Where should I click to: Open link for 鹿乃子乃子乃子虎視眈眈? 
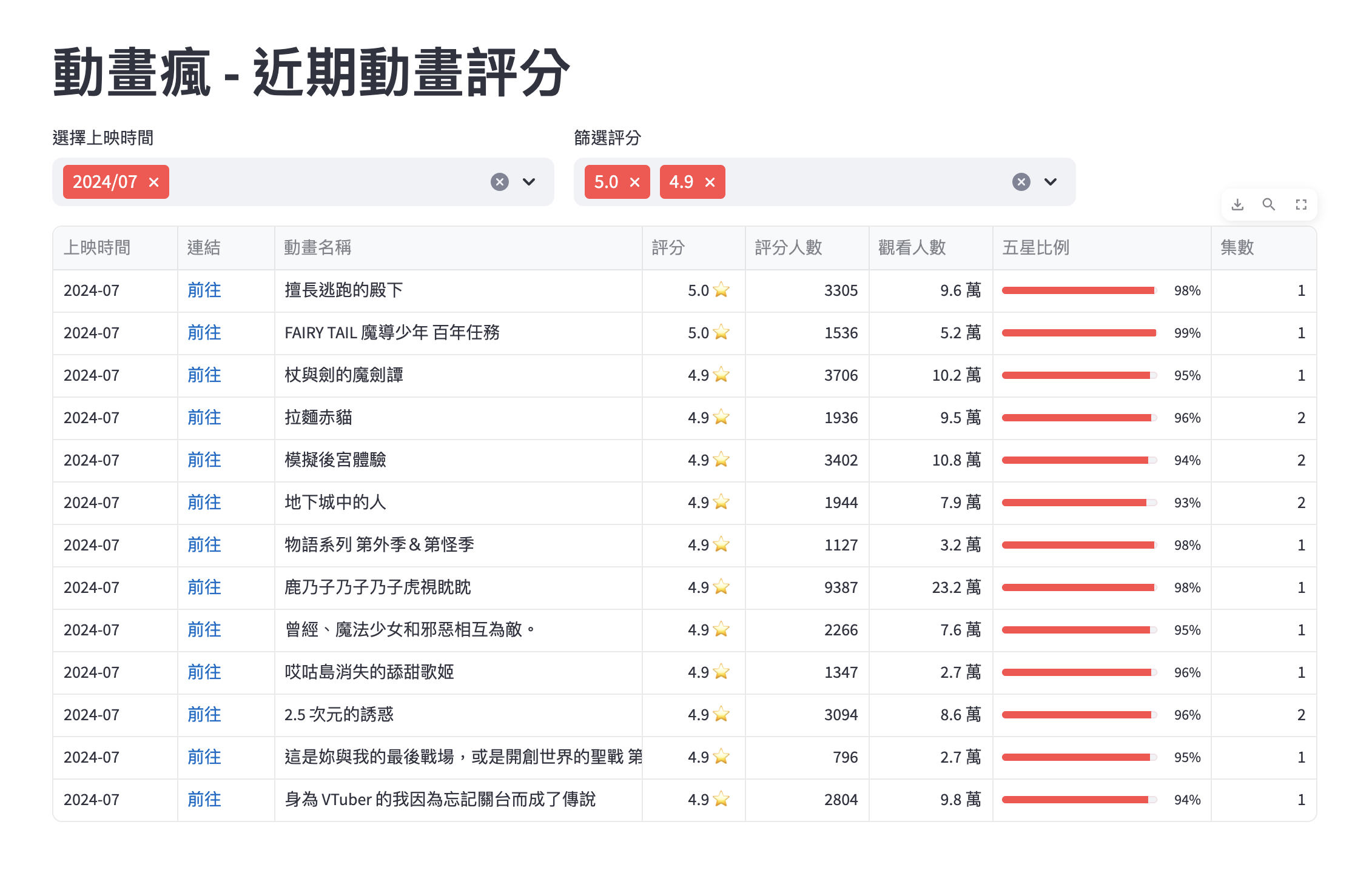click(x=204, y=587)
